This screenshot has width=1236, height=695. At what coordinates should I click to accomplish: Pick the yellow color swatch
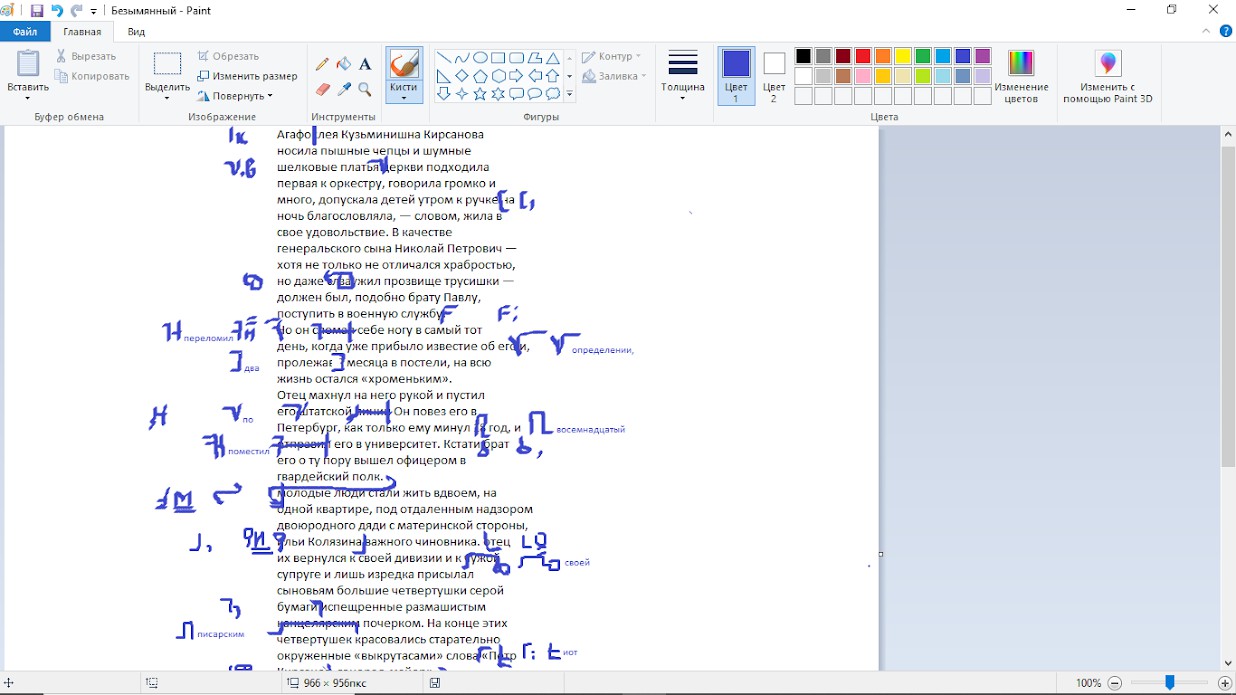(903, 56)
